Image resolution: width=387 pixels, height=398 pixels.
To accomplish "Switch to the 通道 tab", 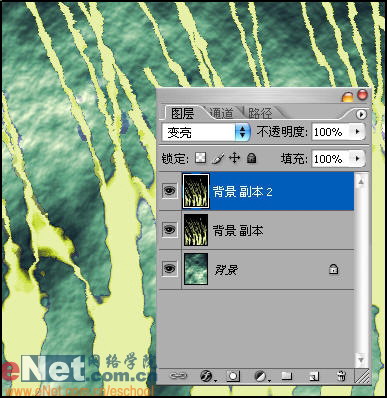I will coord(222,113).
